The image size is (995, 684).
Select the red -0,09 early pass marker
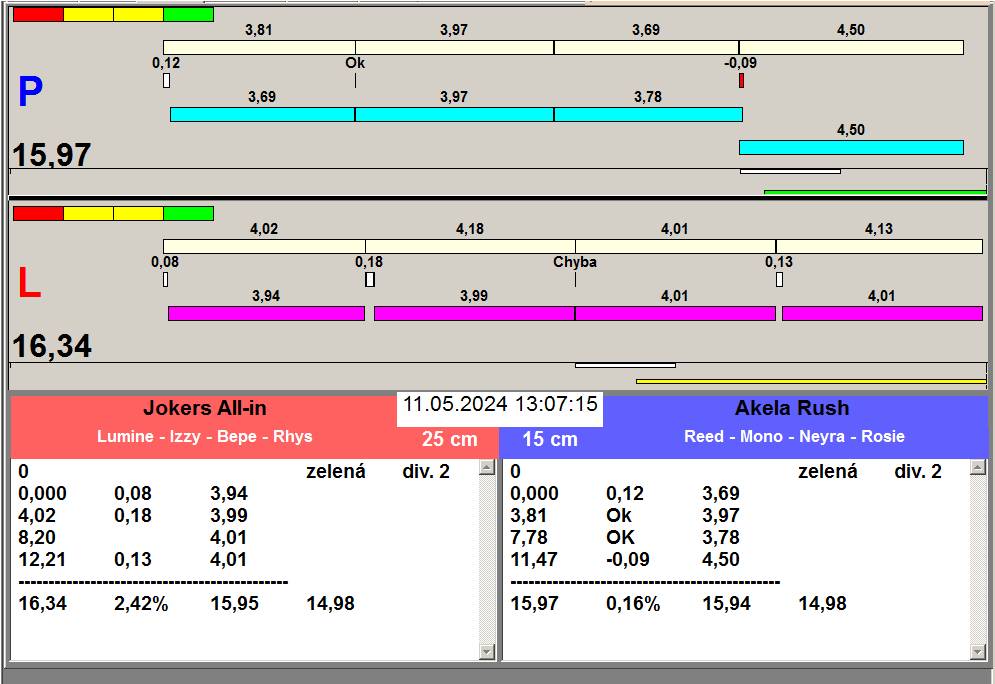[741, 80]
